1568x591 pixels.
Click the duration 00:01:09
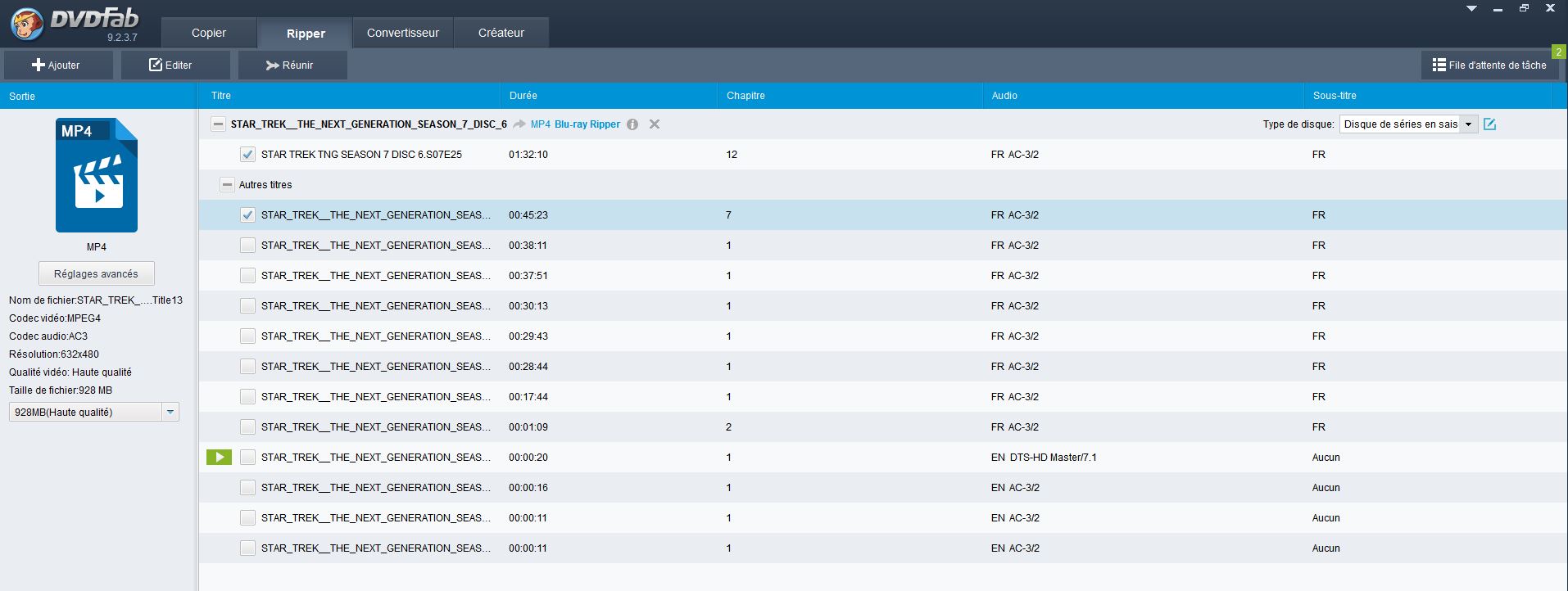tap(528, 427)
